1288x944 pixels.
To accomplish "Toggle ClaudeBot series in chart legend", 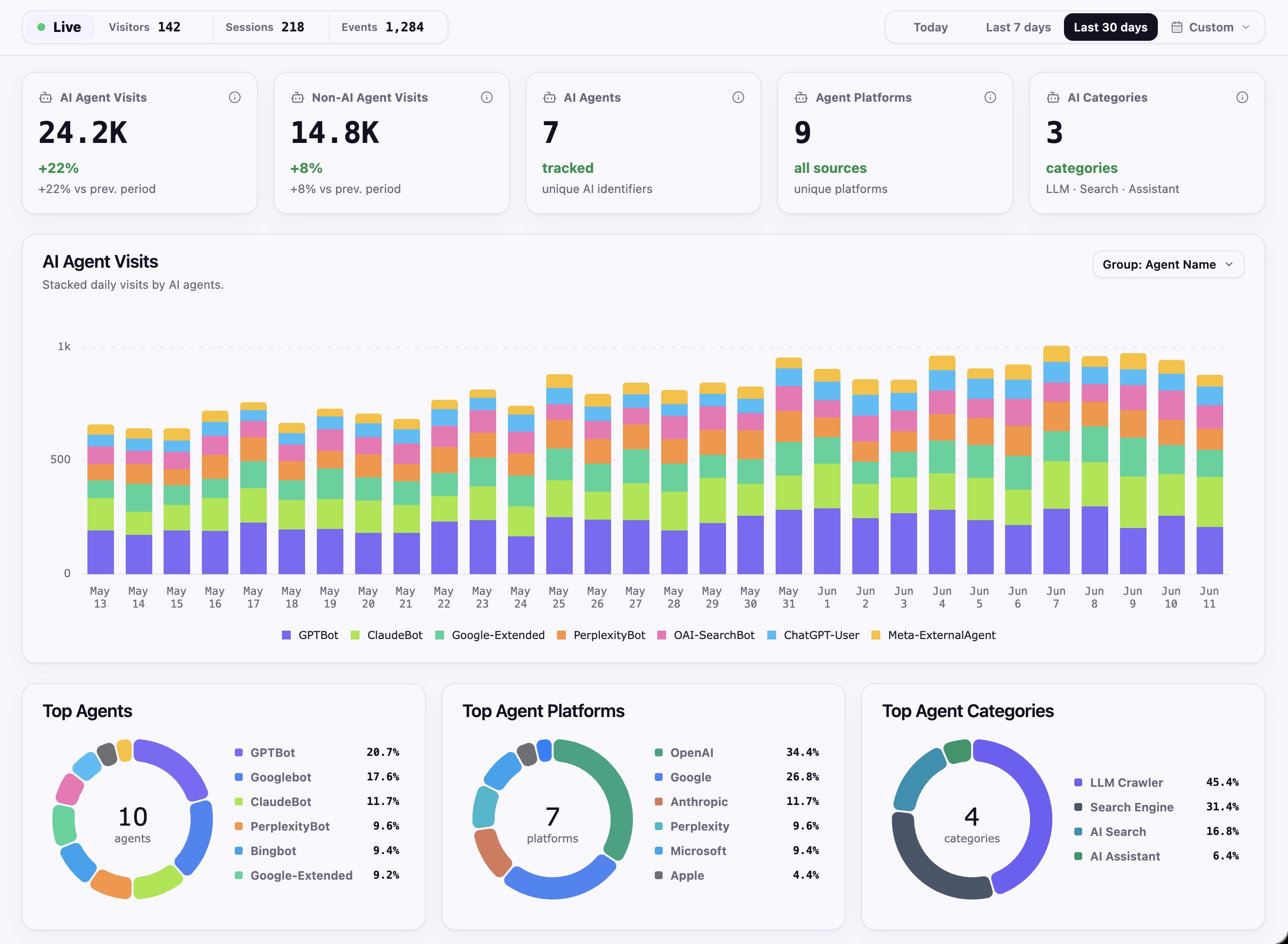I will [x=387, y=635].
